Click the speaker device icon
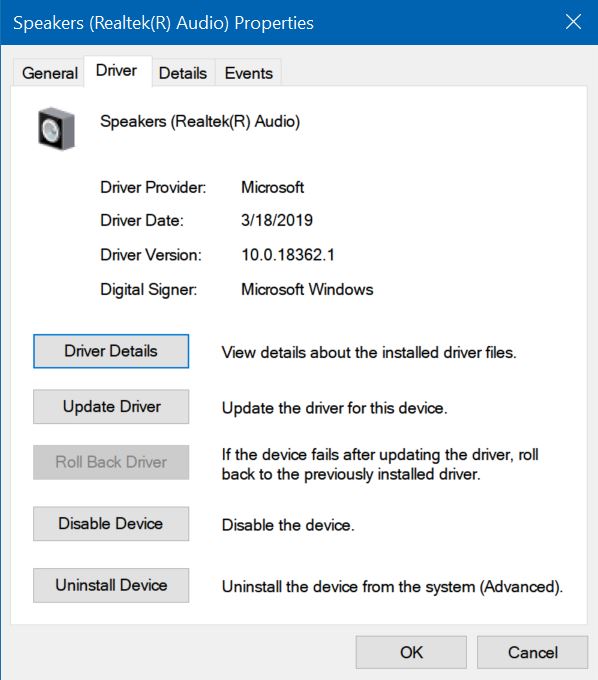598x680 pixels. (x=56, y=129)
